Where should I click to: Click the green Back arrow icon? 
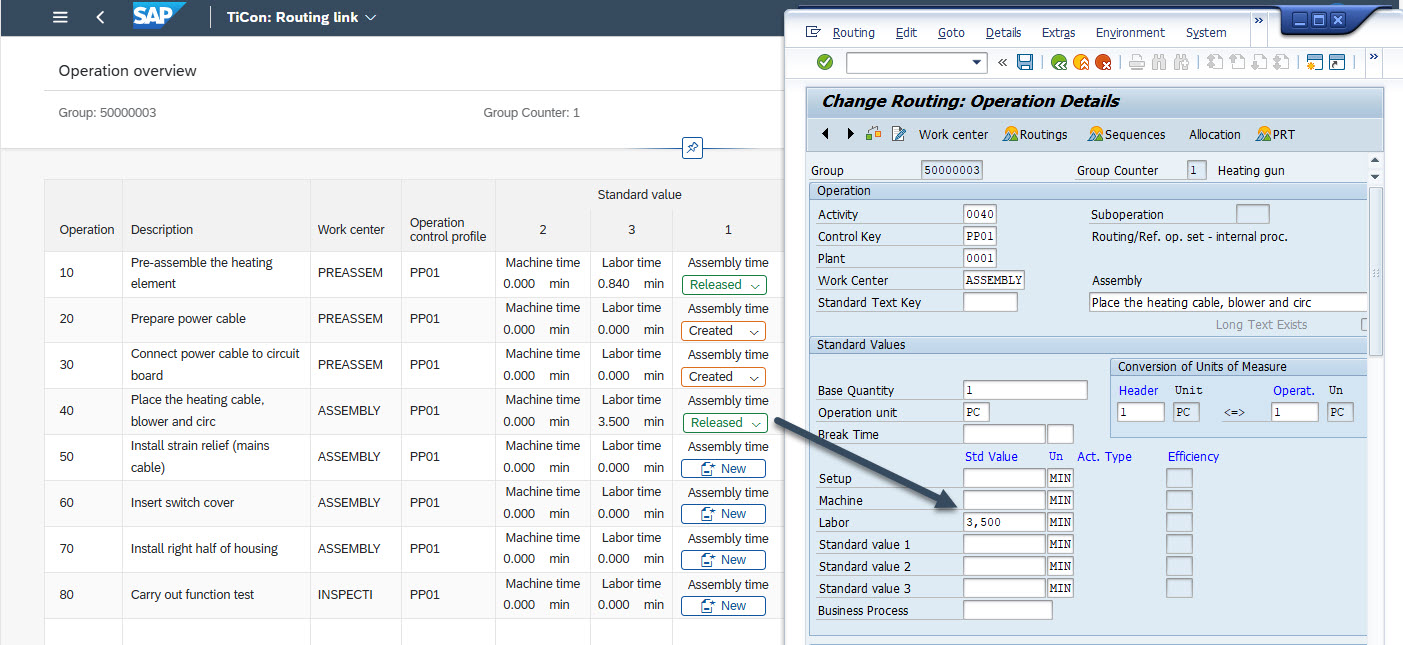1059,62
